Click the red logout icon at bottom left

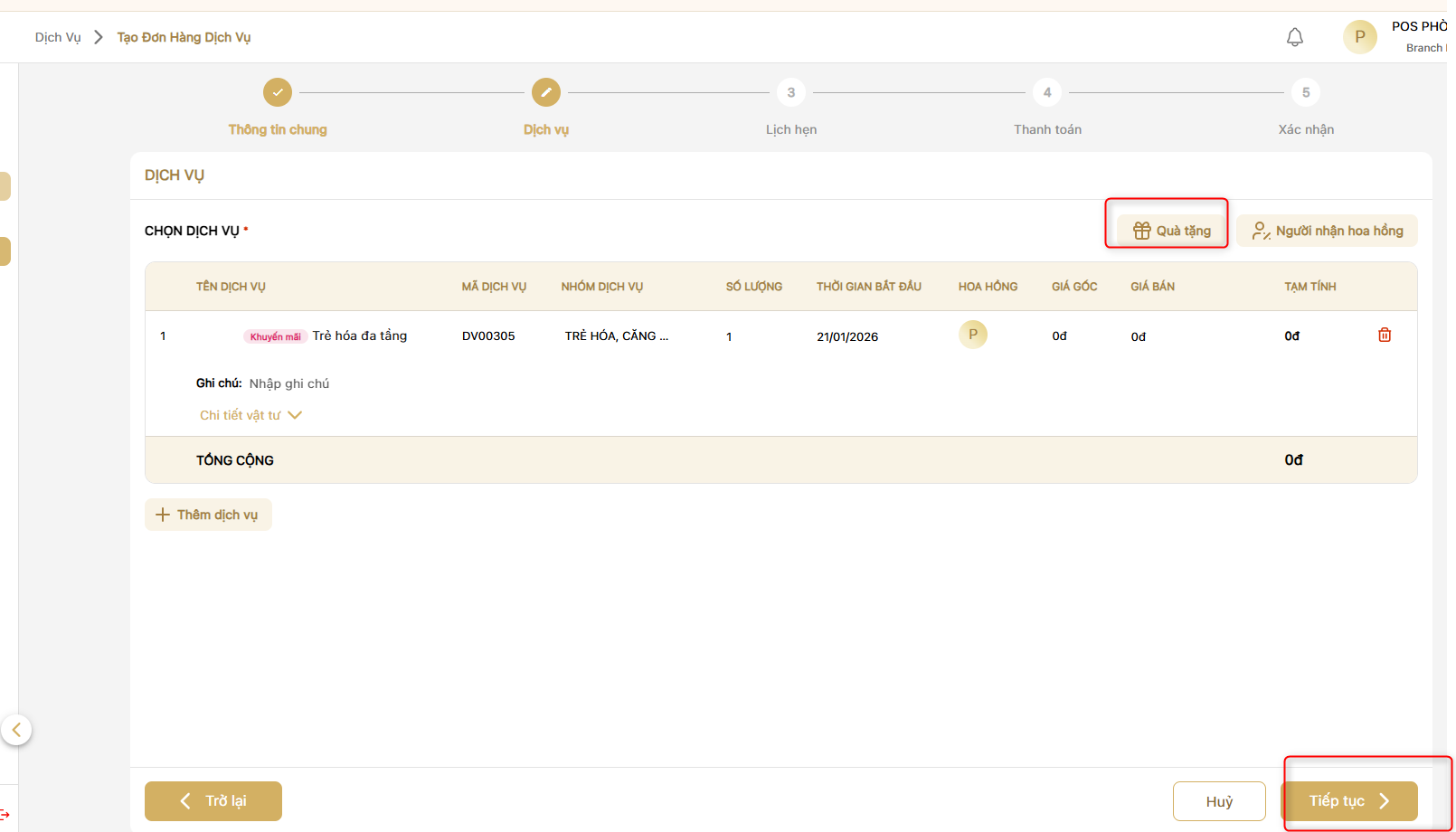pos(5,815)
